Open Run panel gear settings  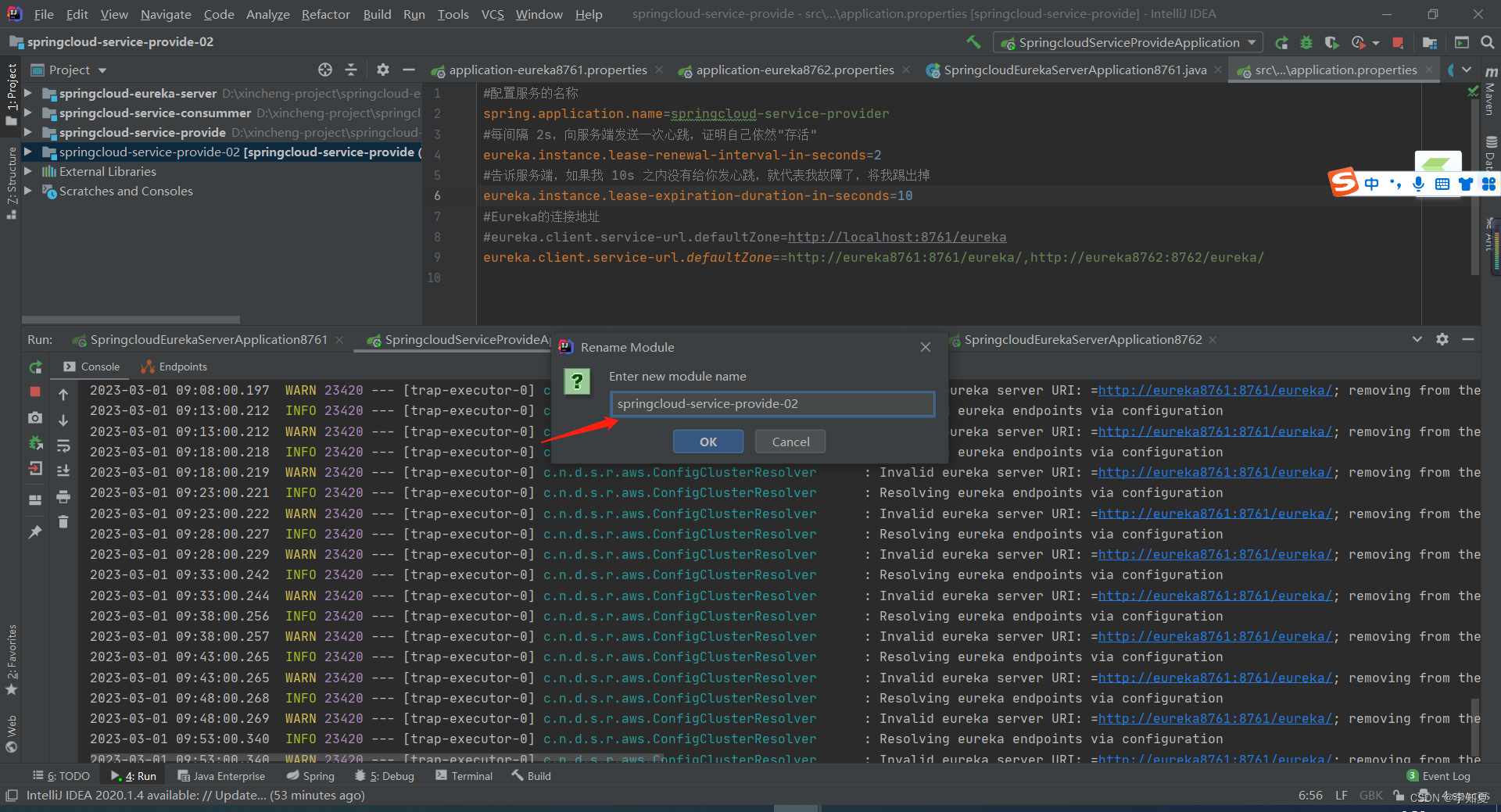click(x=1442, y=339)
